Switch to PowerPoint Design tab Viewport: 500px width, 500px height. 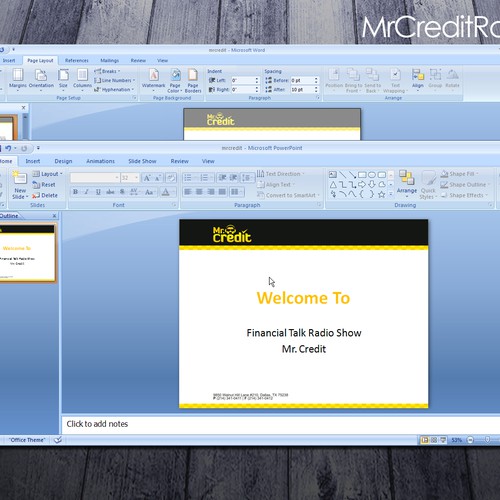[63, 161]
